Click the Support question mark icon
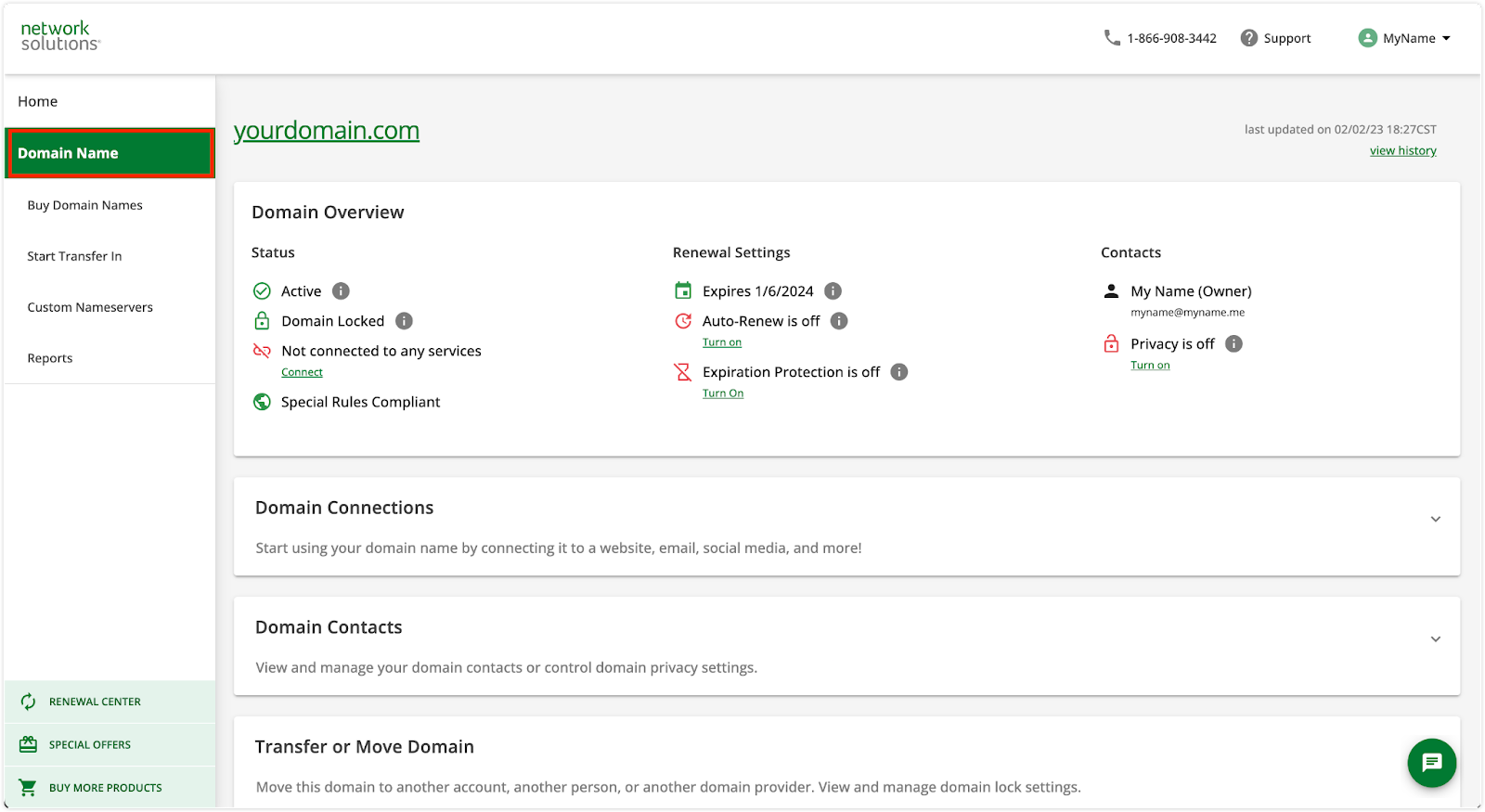This screenshot has width=1485, height=812. (1249, 38)
